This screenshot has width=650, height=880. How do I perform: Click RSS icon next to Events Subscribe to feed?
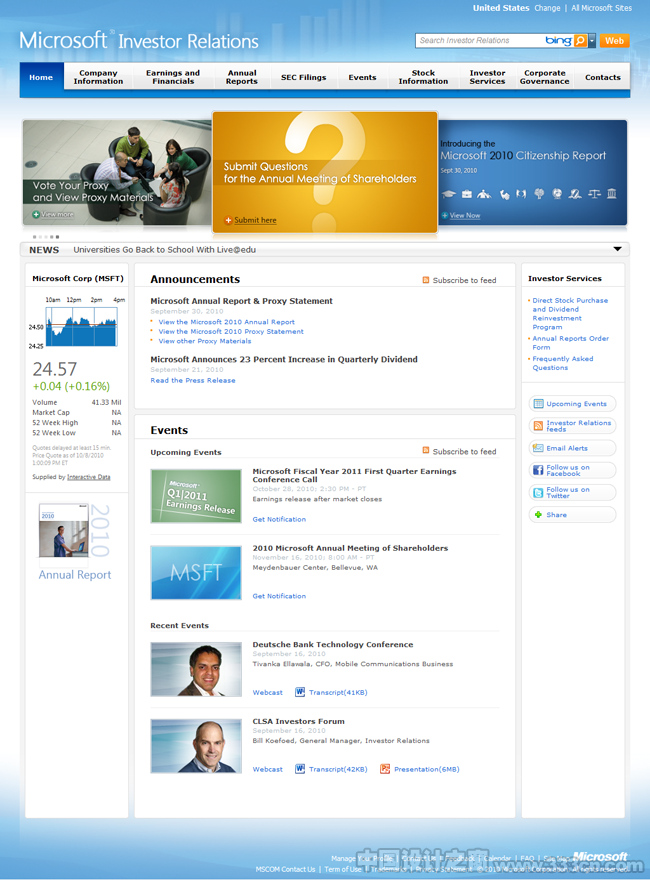[x=425, y=450]
